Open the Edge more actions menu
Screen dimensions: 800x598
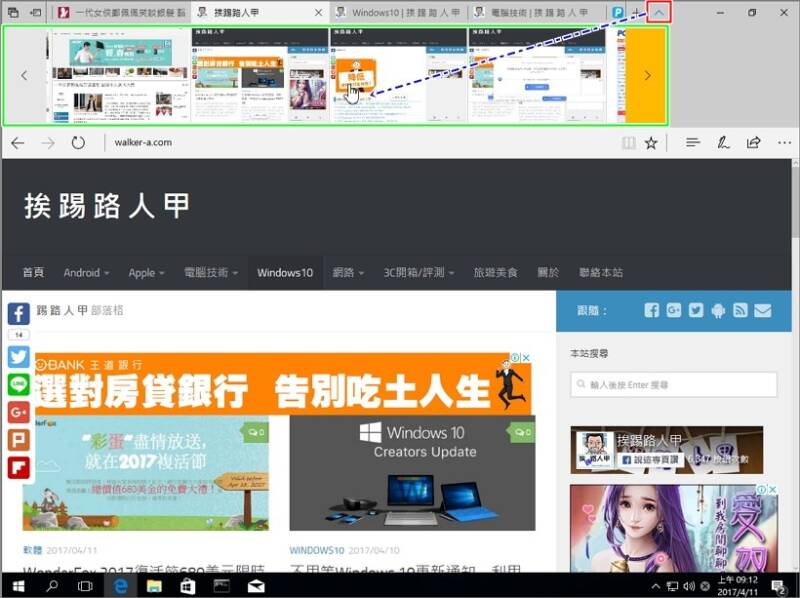pos(784,143)
